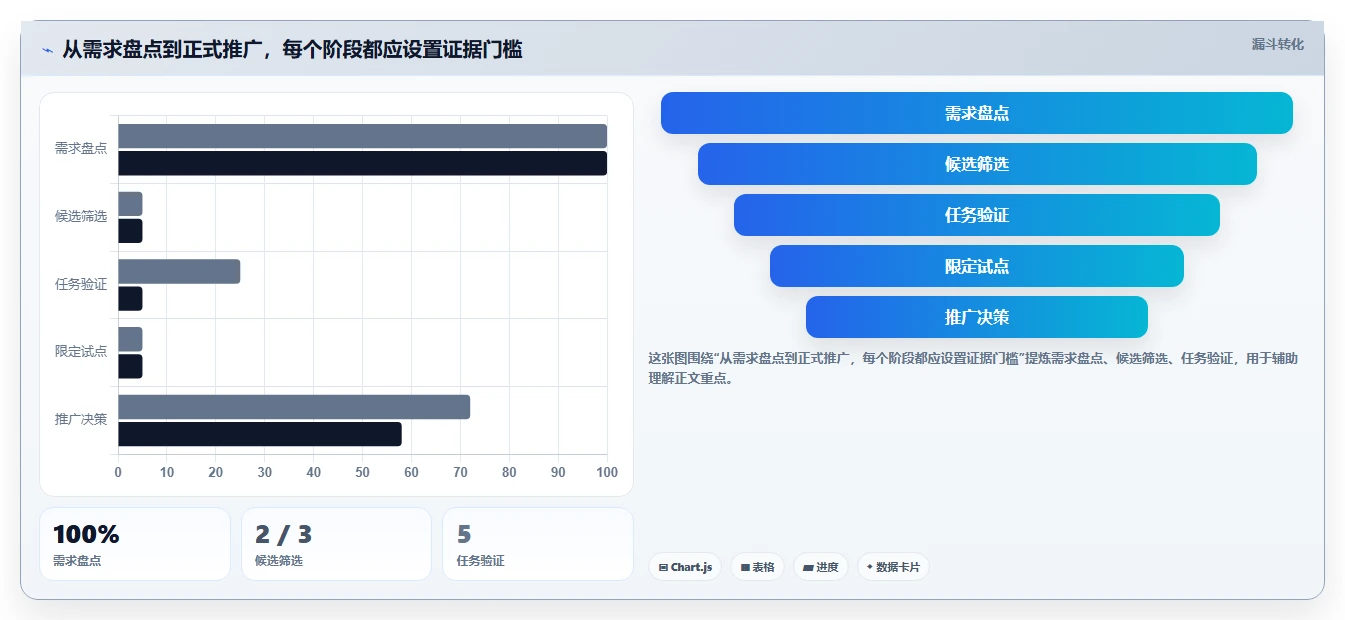Click the dark 任务验证 bar in the chart
1345x620 pixels.
point(130,299)
